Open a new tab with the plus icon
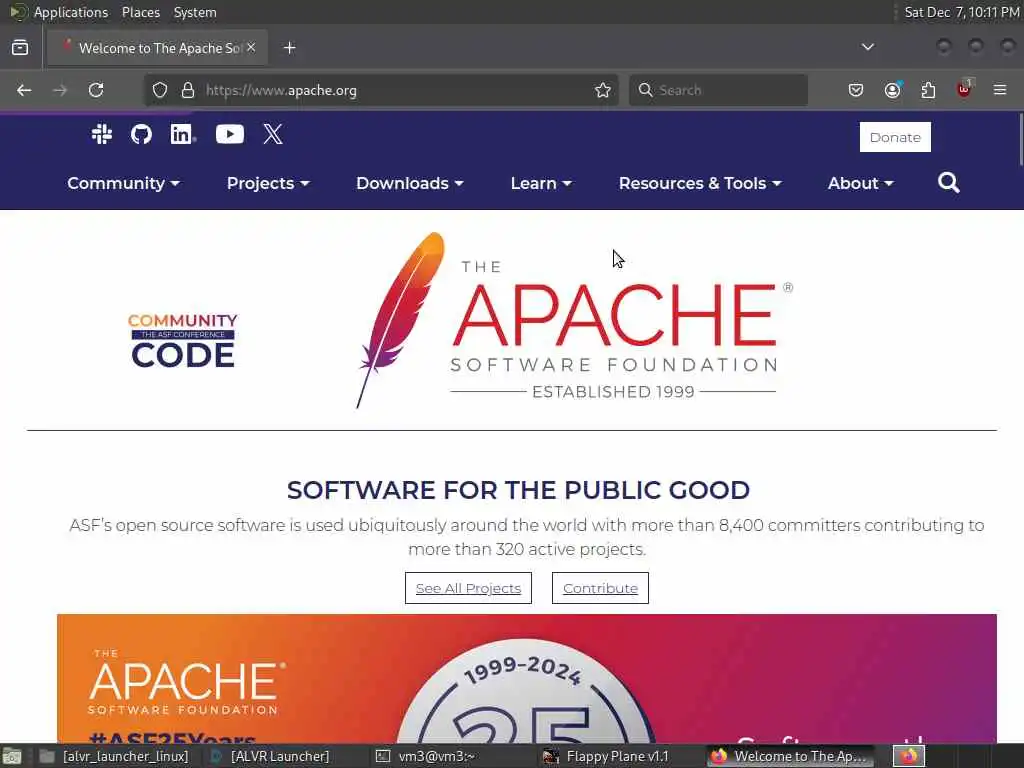The width and height of the screenshot is (1024, 768). coord(290,48)
